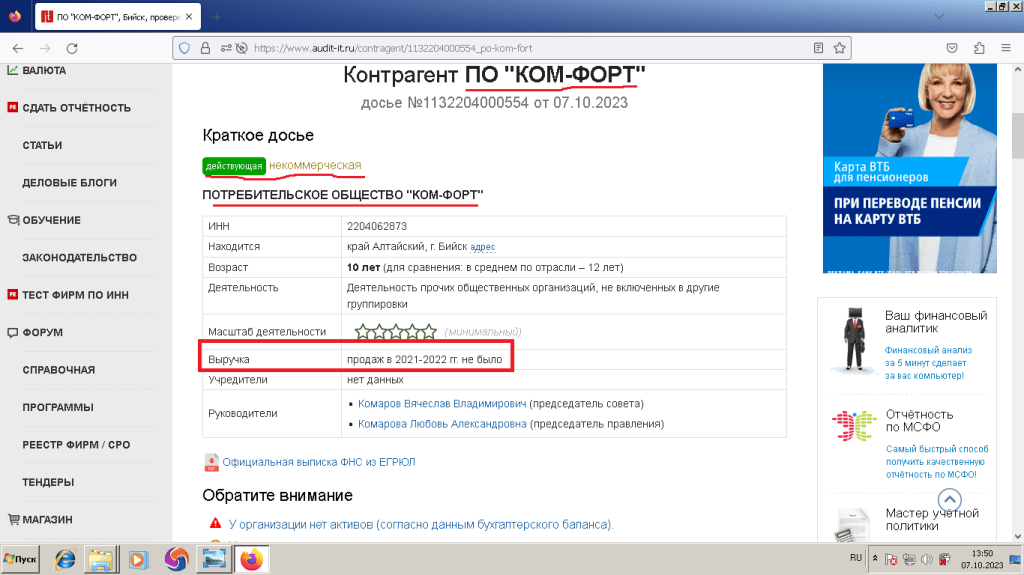
Task: Go back with the browser back arrow
Action: coord(18,48)
